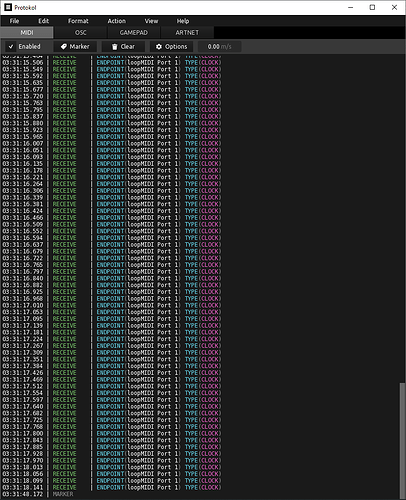This screenshot has height=500, width=406.
Task: Expand the Format menu
Action: click(x=78, y=21)
